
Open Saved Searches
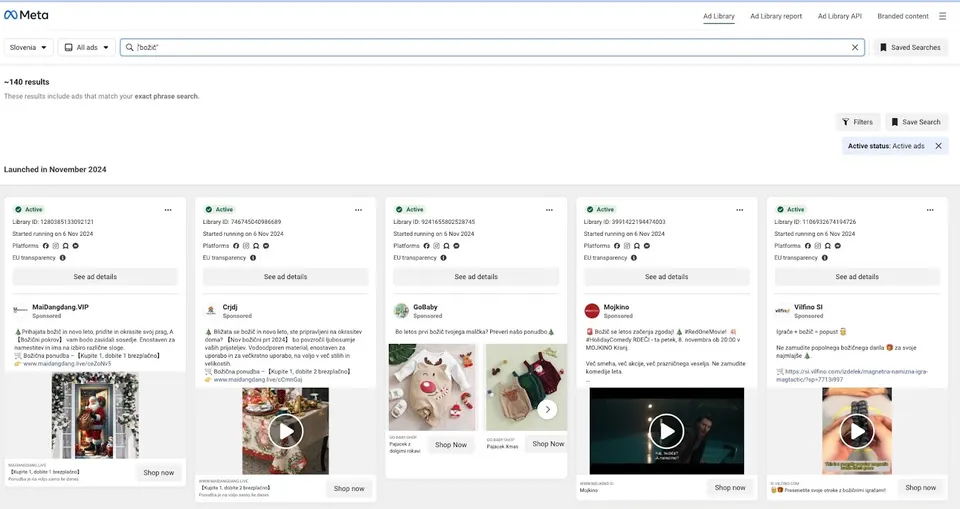click(910, 48)
